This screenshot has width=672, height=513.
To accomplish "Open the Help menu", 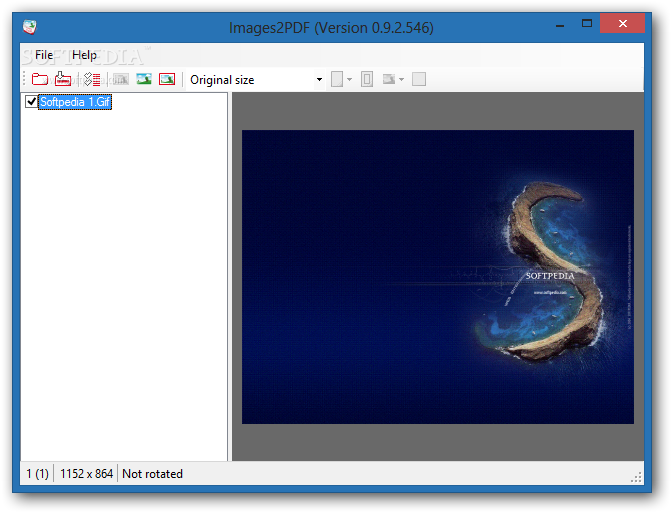I will (84, 55).
